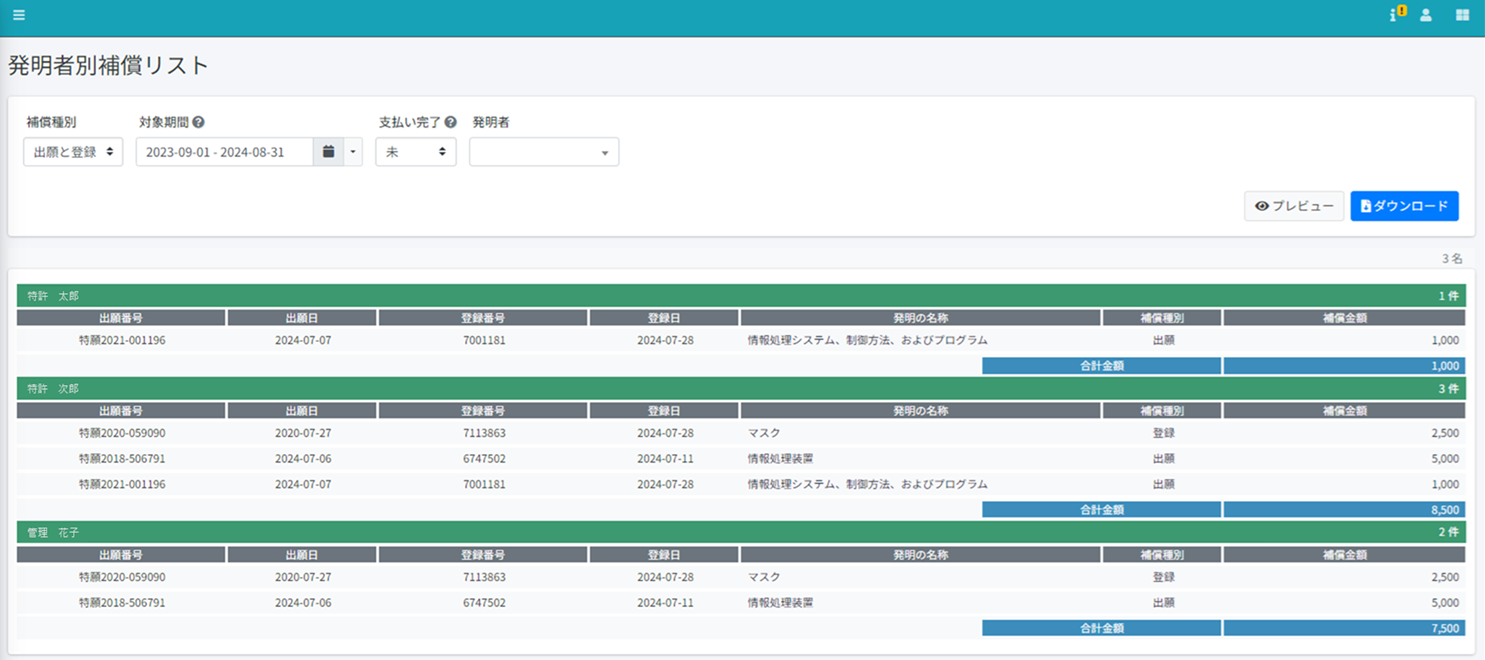This screenshot has height=660, width=1485.
Task: Click 出願番号 column header under 特許 太郎
Action: pos(121,318)
